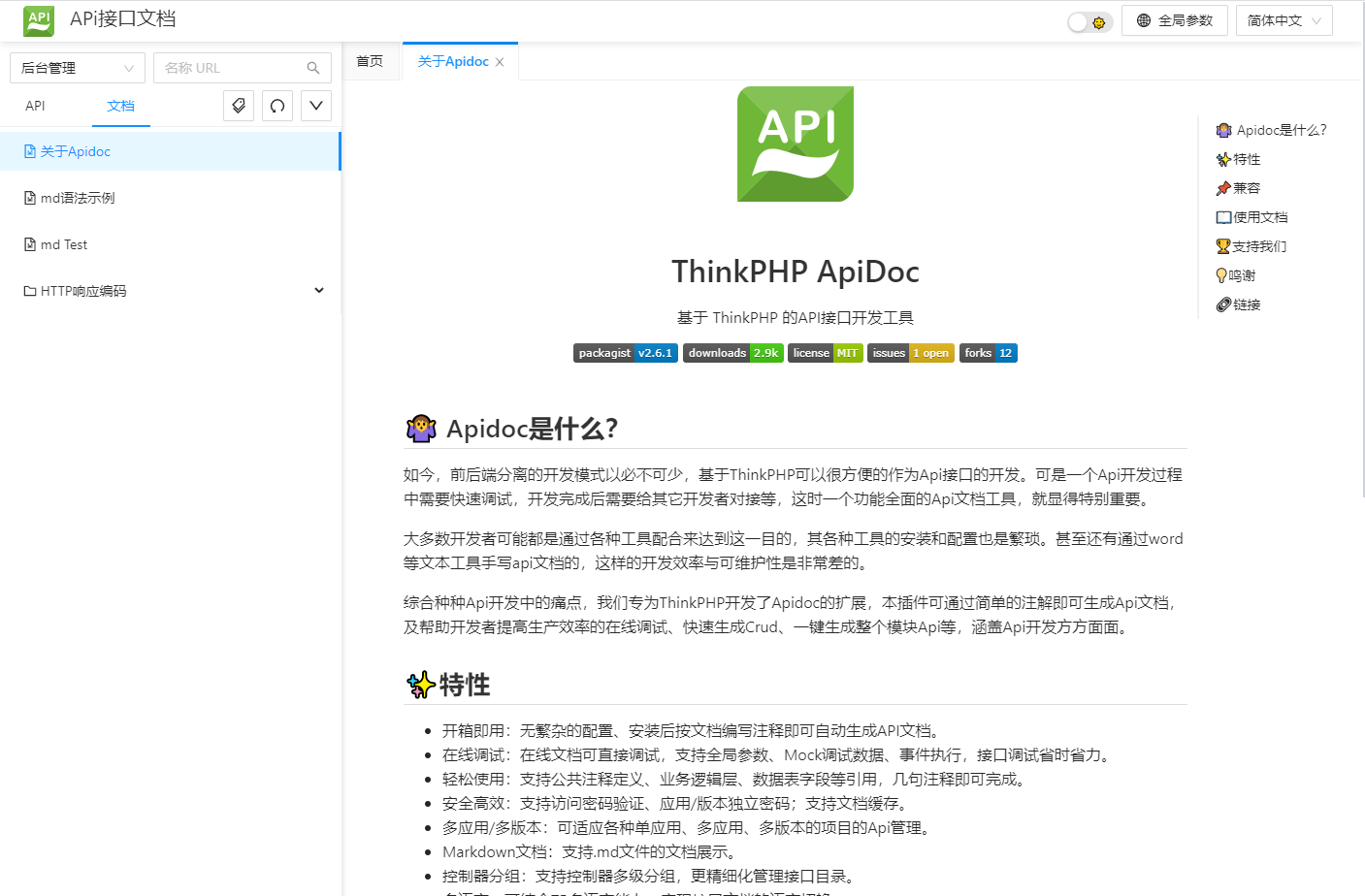1365x896 pixels.
Task: Click the green API logo in header
Action: point(39,20)
